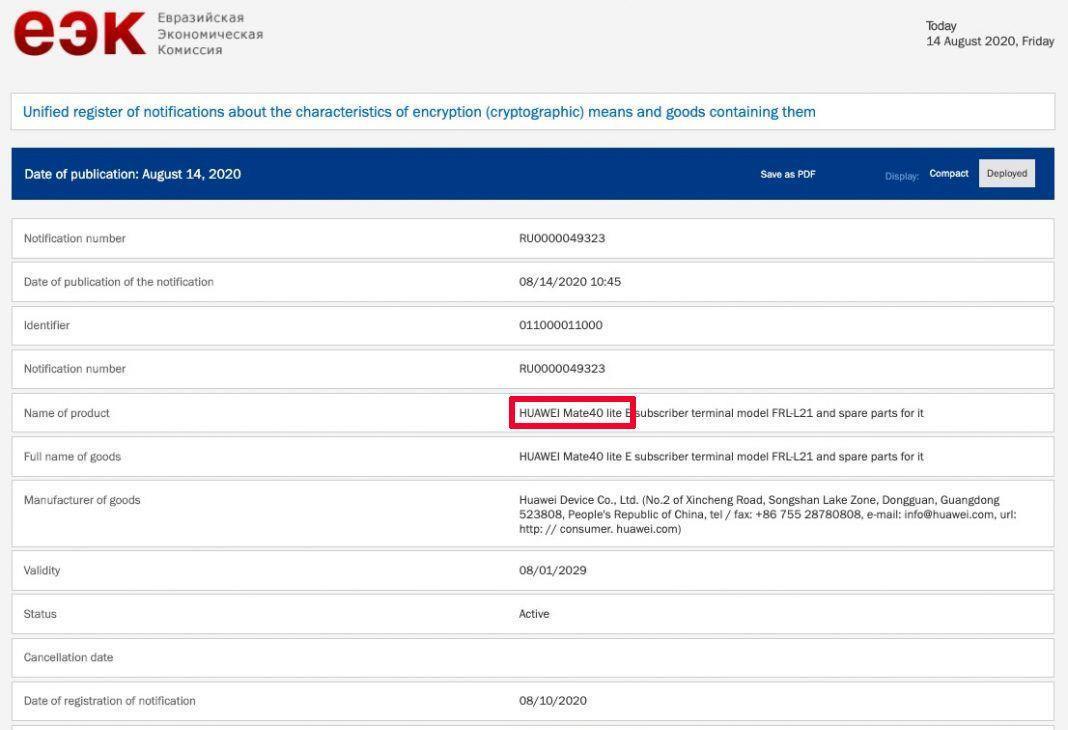Click the Unified register page title

[419, 112]
